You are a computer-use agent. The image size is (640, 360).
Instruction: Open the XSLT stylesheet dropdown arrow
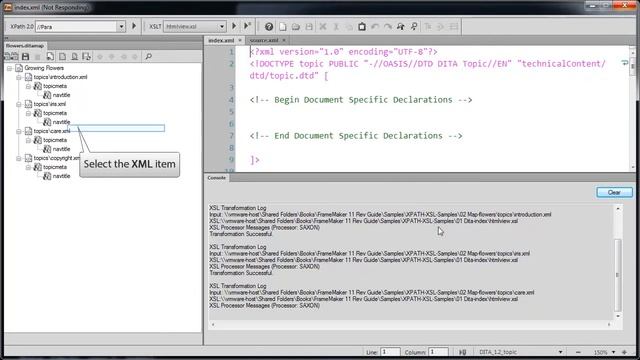coord(222,27)
